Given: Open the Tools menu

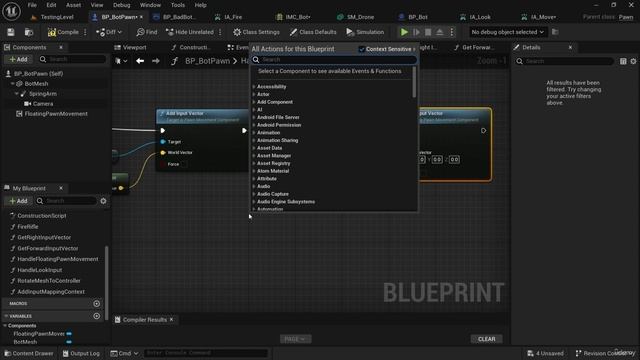Looking at the screenshot, I should [178, 5].
